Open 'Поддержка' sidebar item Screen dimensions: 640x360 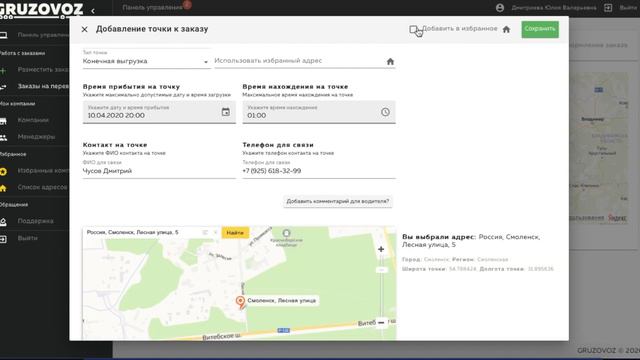35,221
